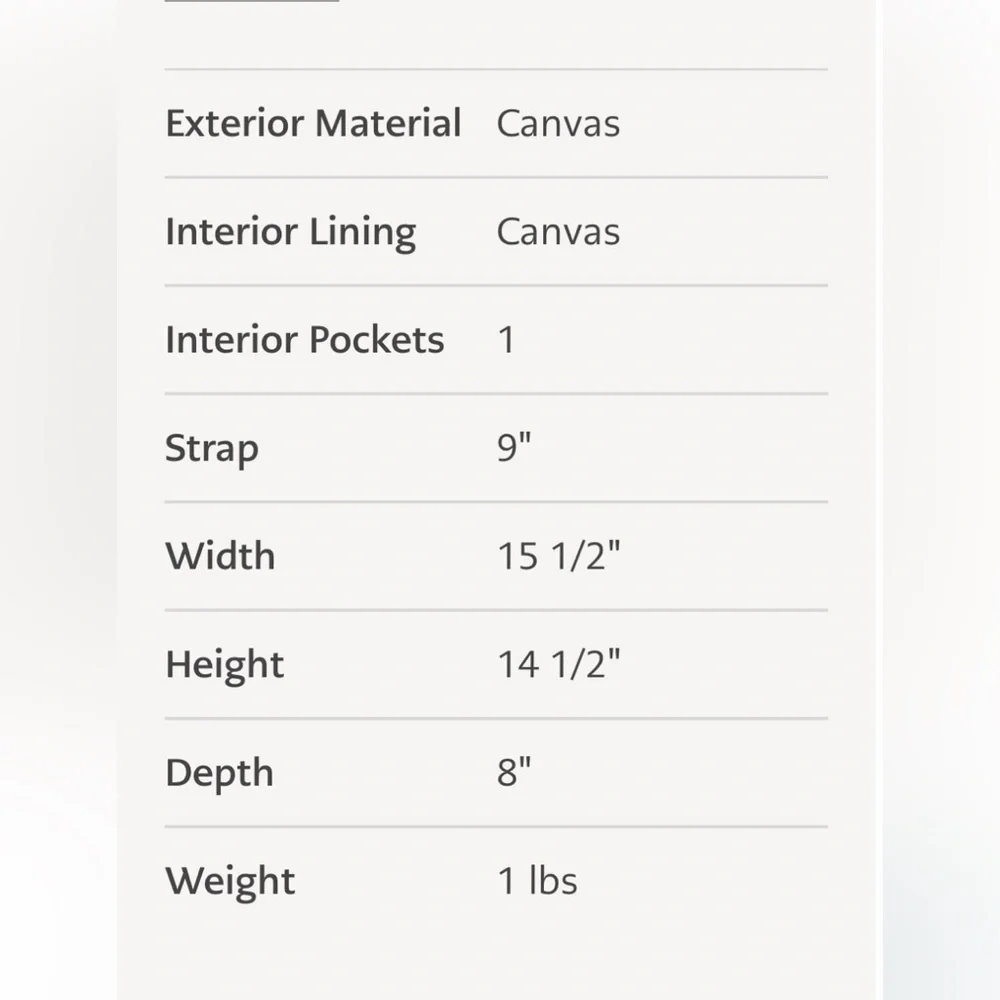Select the Weight label
Image resolution: width=1000 pixels, height=1000 pixels.
(x=230, y=882)
